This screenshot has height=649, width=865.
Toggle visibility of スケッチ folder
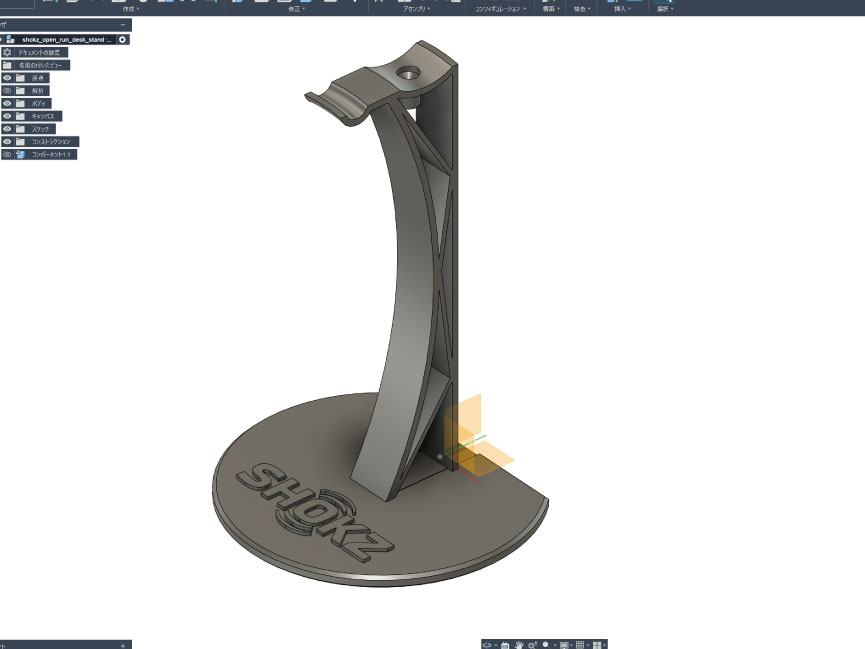(7, 129)
